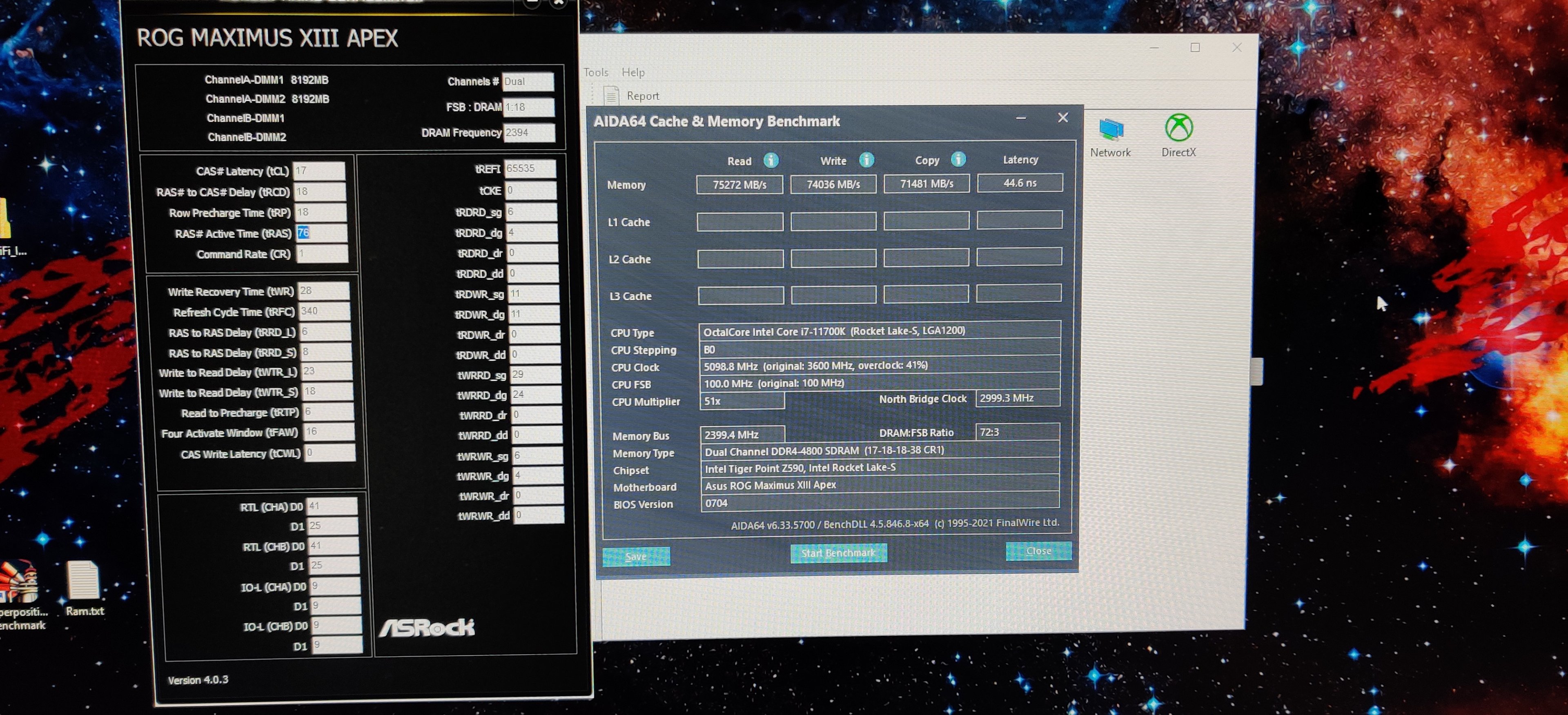1568x715 pixels.
Task: Click the Channels # field showing Dual
Action: (528, 82)
